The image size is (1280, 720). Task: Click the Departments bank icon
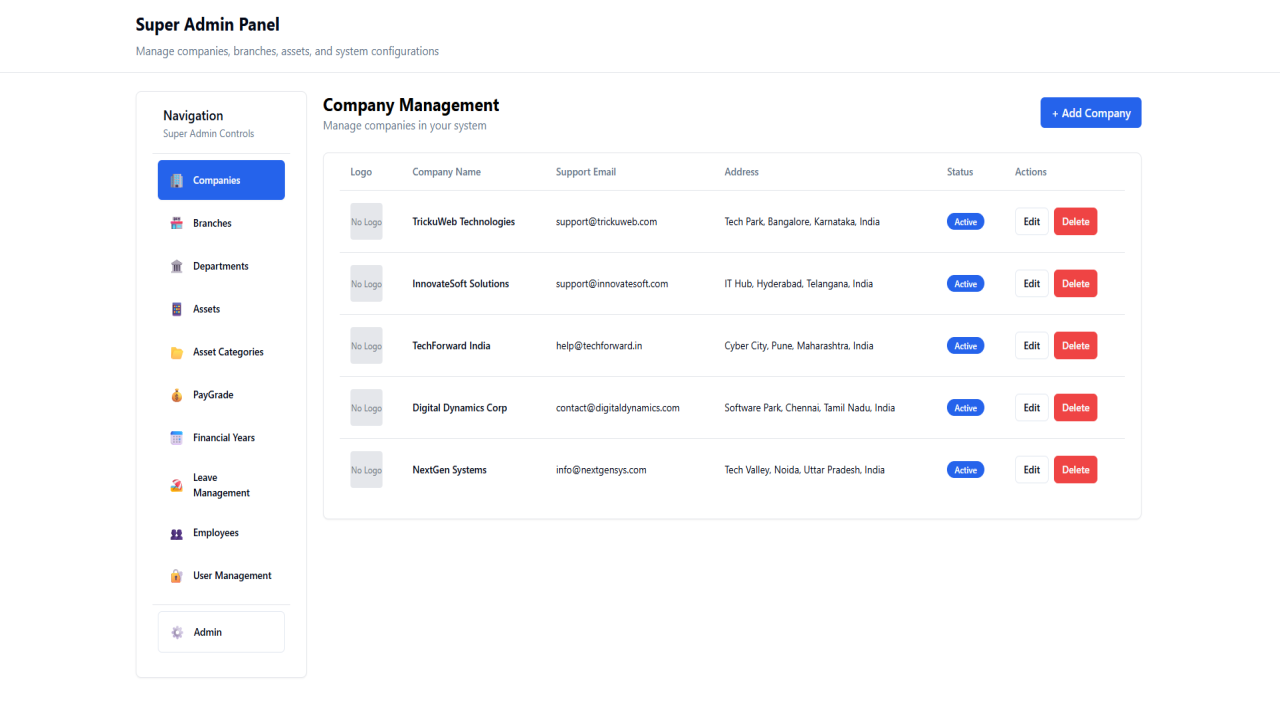[x=177, y=267]
